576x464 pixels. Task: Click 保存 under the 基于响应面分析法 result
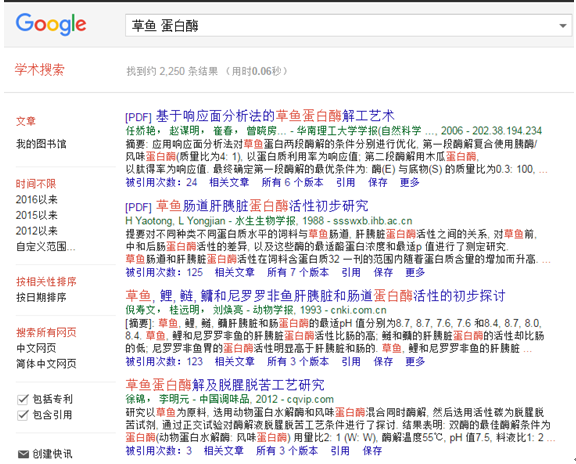[378, 182]
